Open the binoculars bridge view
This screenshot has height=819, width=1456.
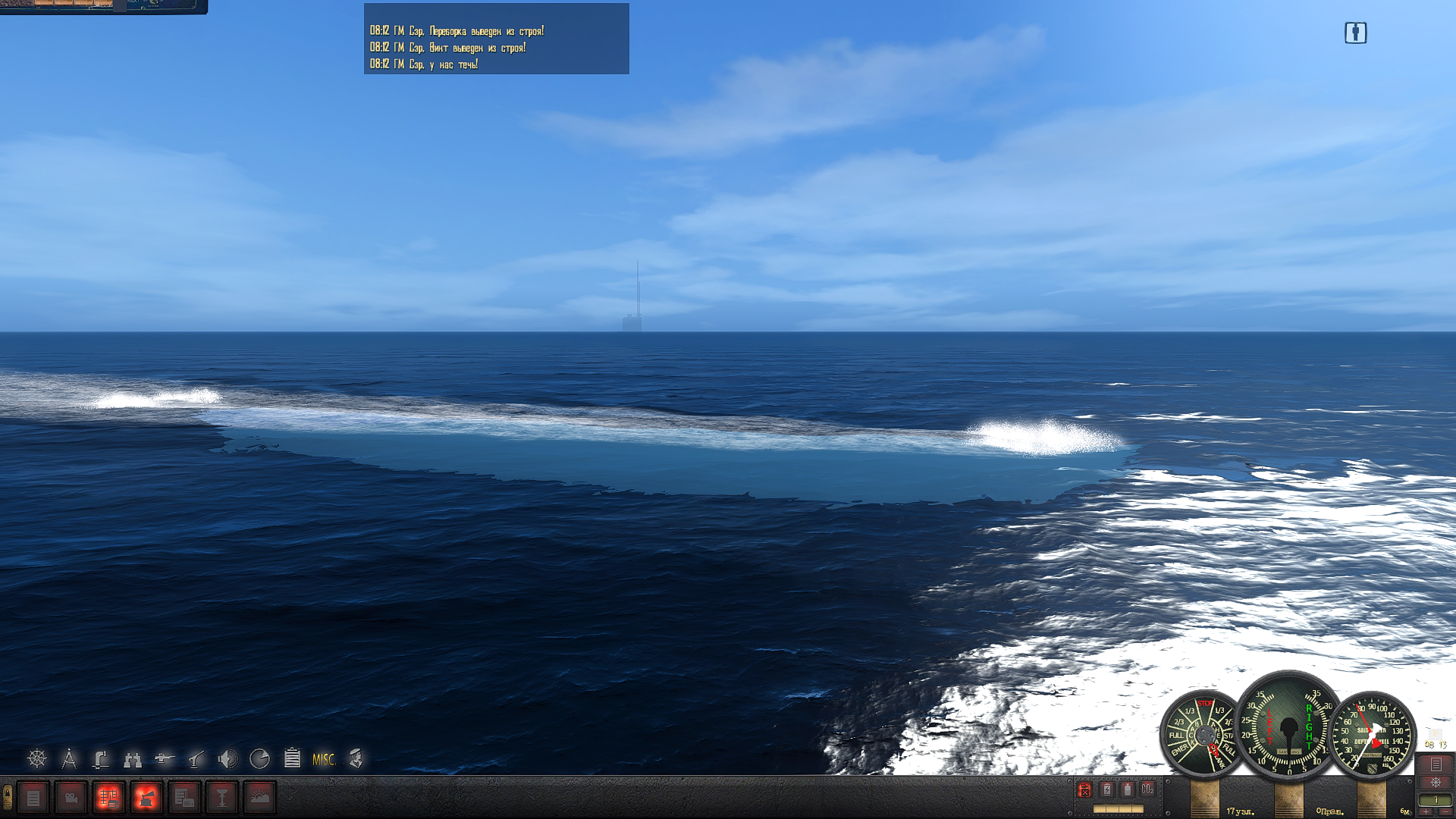tap(133, 758)
